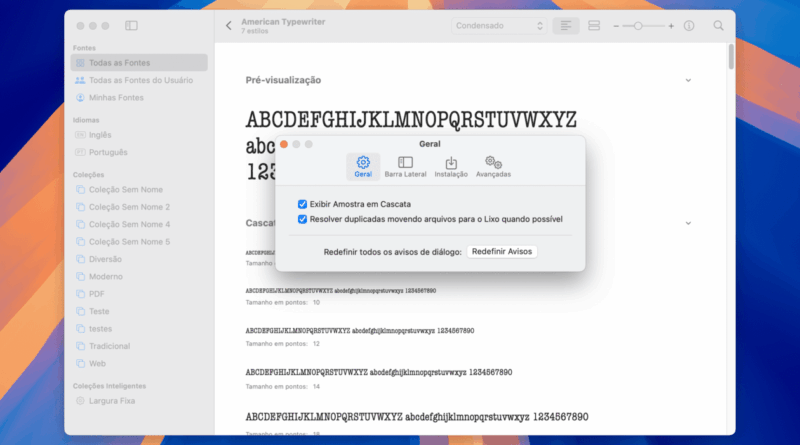Click the American Typewriter title text
The image size is (800, 445).
pyautogui.click(x=283, y=22)
